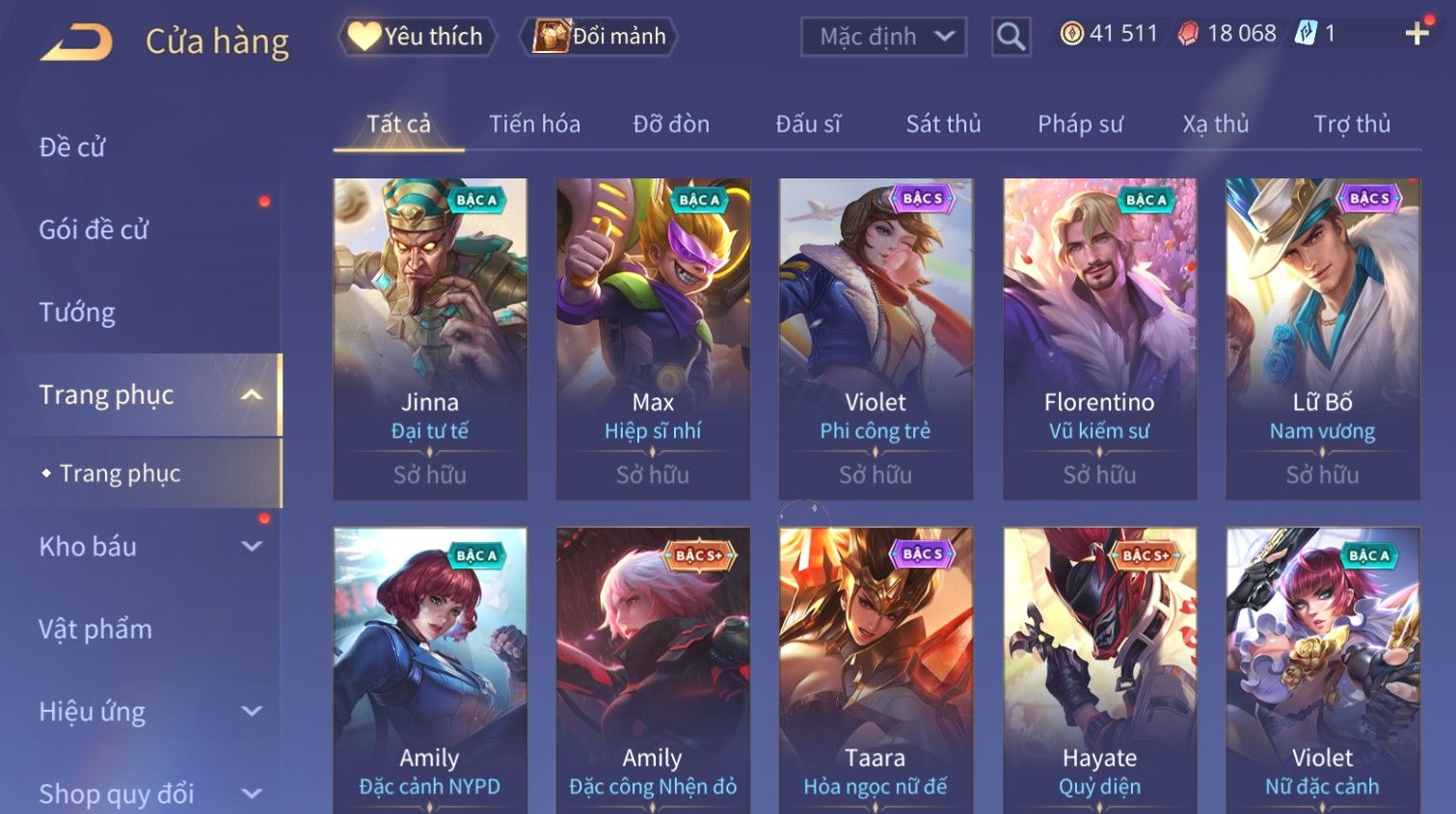1456x814 pixels.
Task: Click the red ruby currency icon
Action: (x=1188, y=34)
